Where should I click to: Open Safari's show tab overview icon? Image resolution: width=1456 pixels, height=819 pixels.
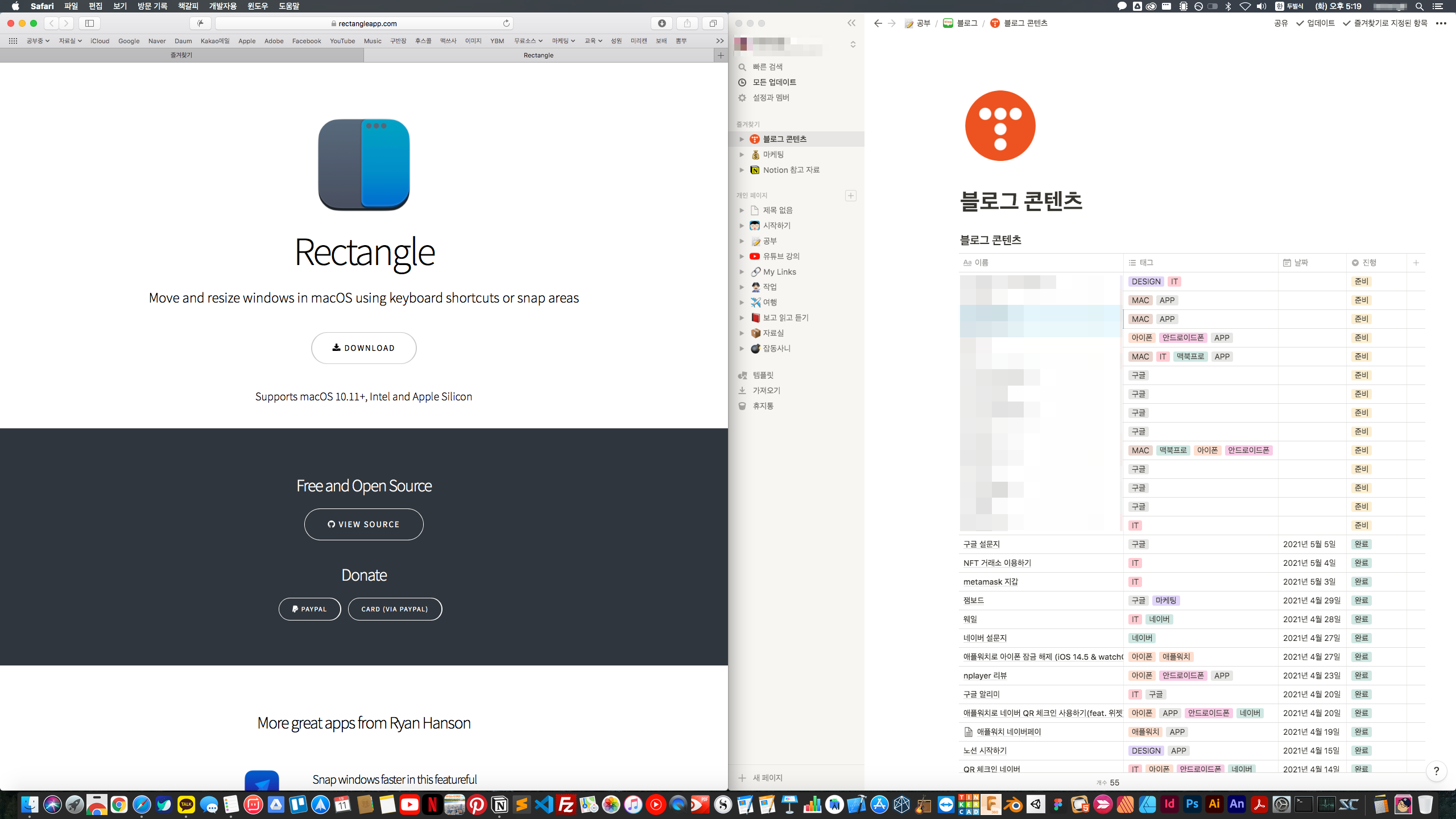[x=713, y=23]
